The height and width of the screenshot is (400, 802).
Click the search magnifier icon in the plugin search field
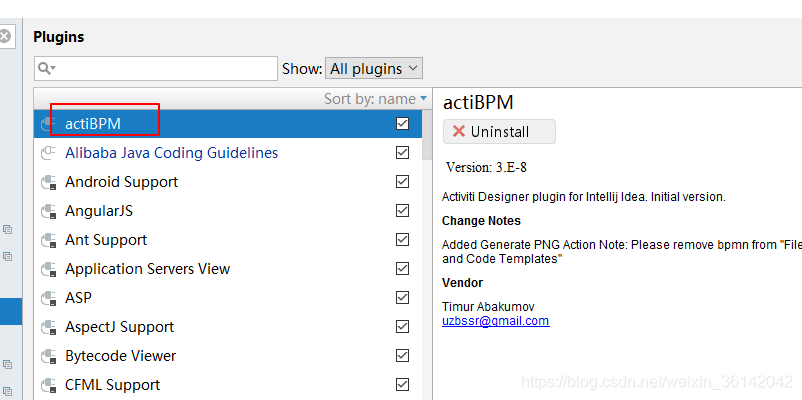click(46, 68)
